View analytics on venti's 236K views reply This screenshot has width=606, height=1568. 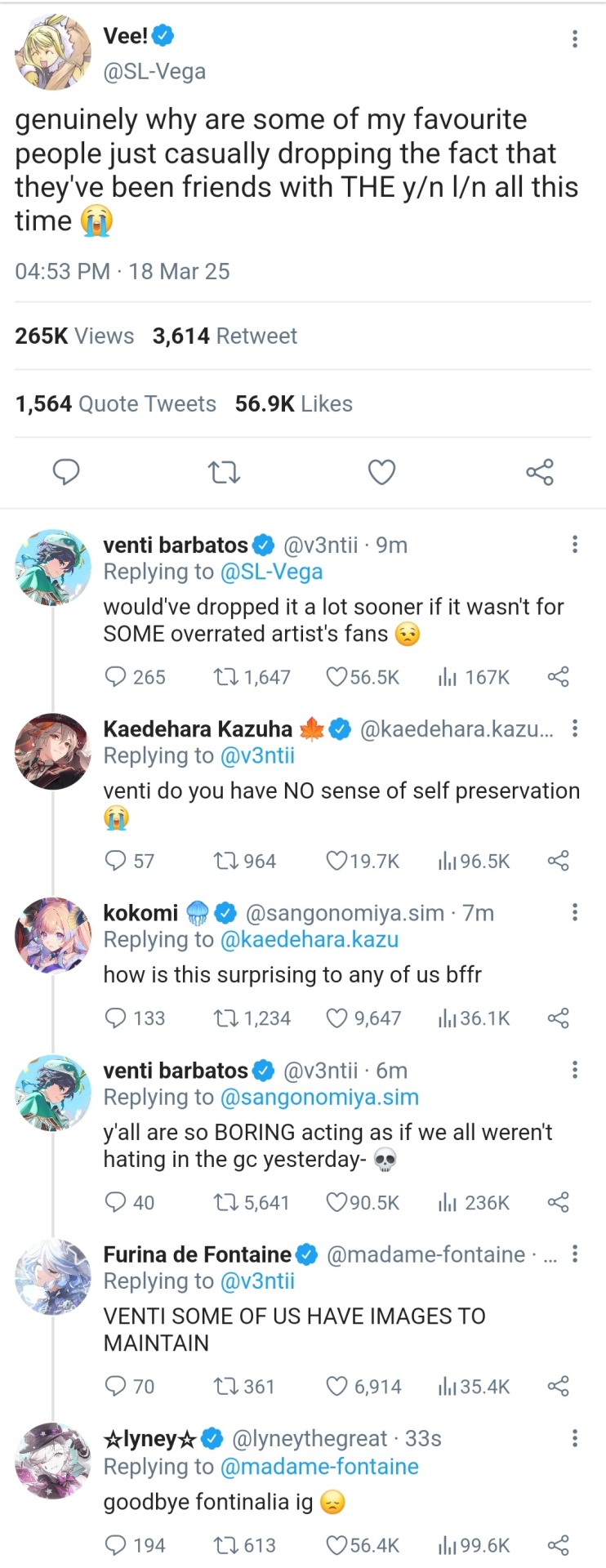(x=448, y=1202)
